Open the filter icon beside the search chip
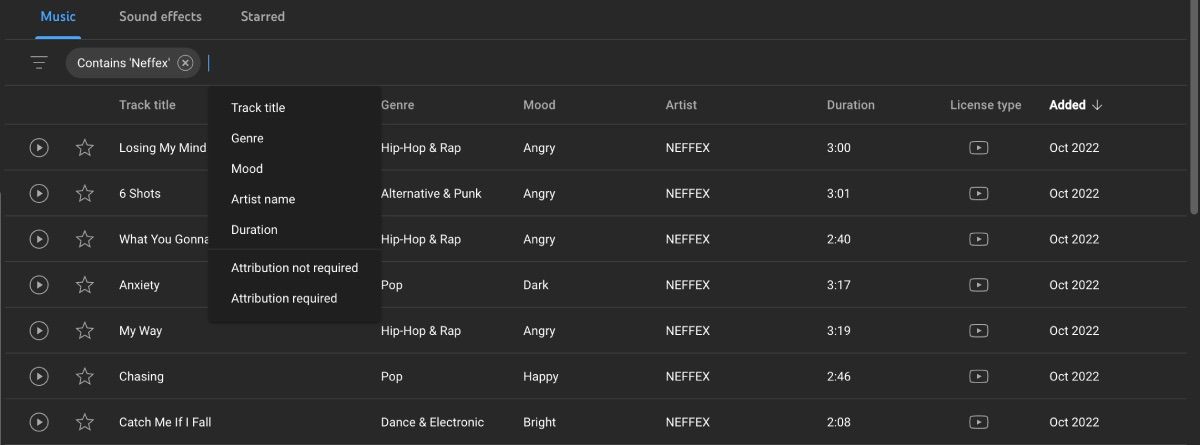This screenshot has width=1200, height=445. pyautogui.click(x=39, y=63)
